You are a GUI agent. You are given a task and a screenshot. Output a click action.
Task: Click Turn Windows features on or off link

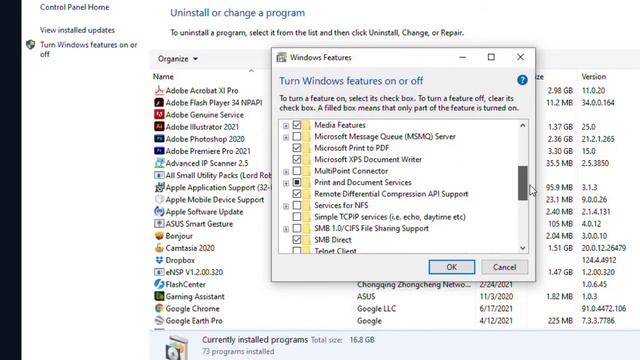(89, 49)
